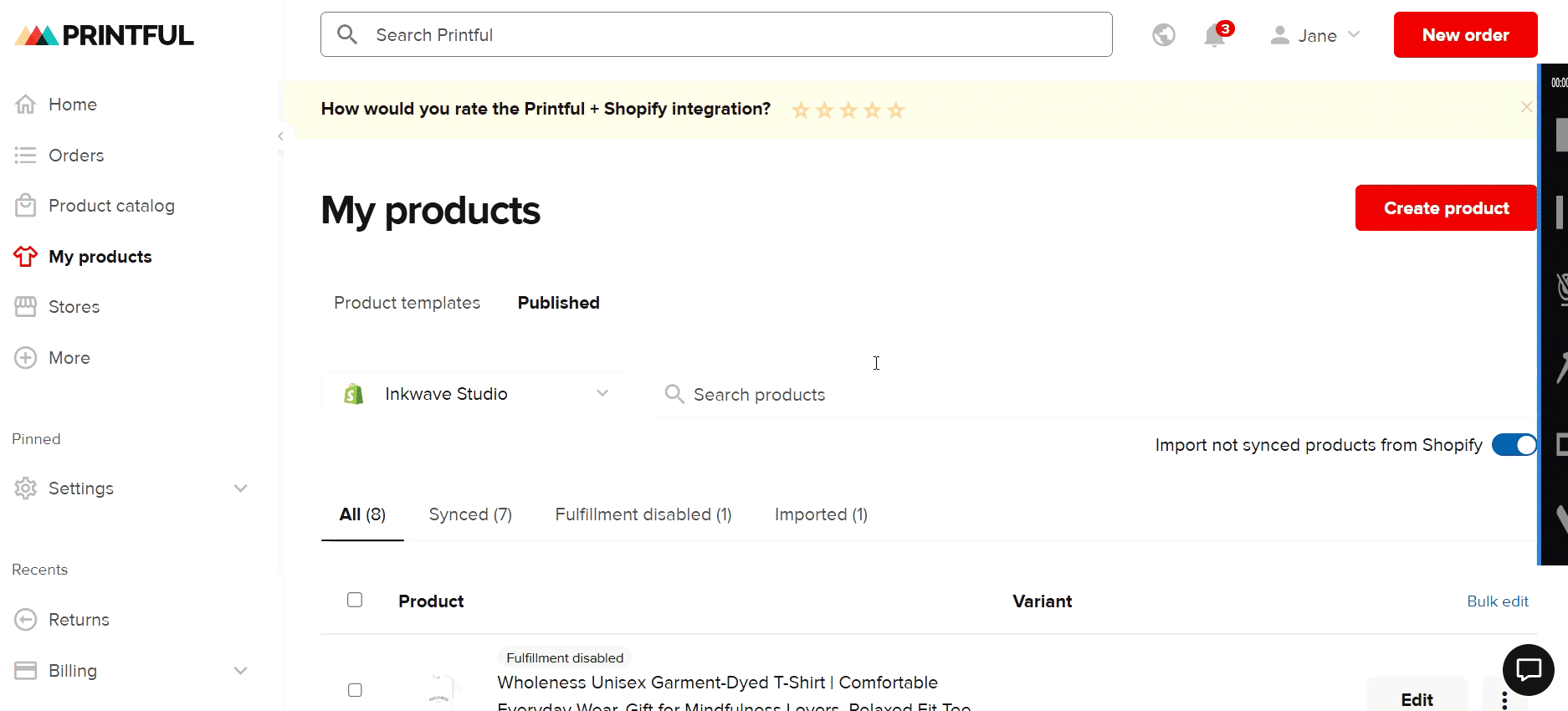Rate integration three stars
1568x711 pixels.
click(848, 110)
